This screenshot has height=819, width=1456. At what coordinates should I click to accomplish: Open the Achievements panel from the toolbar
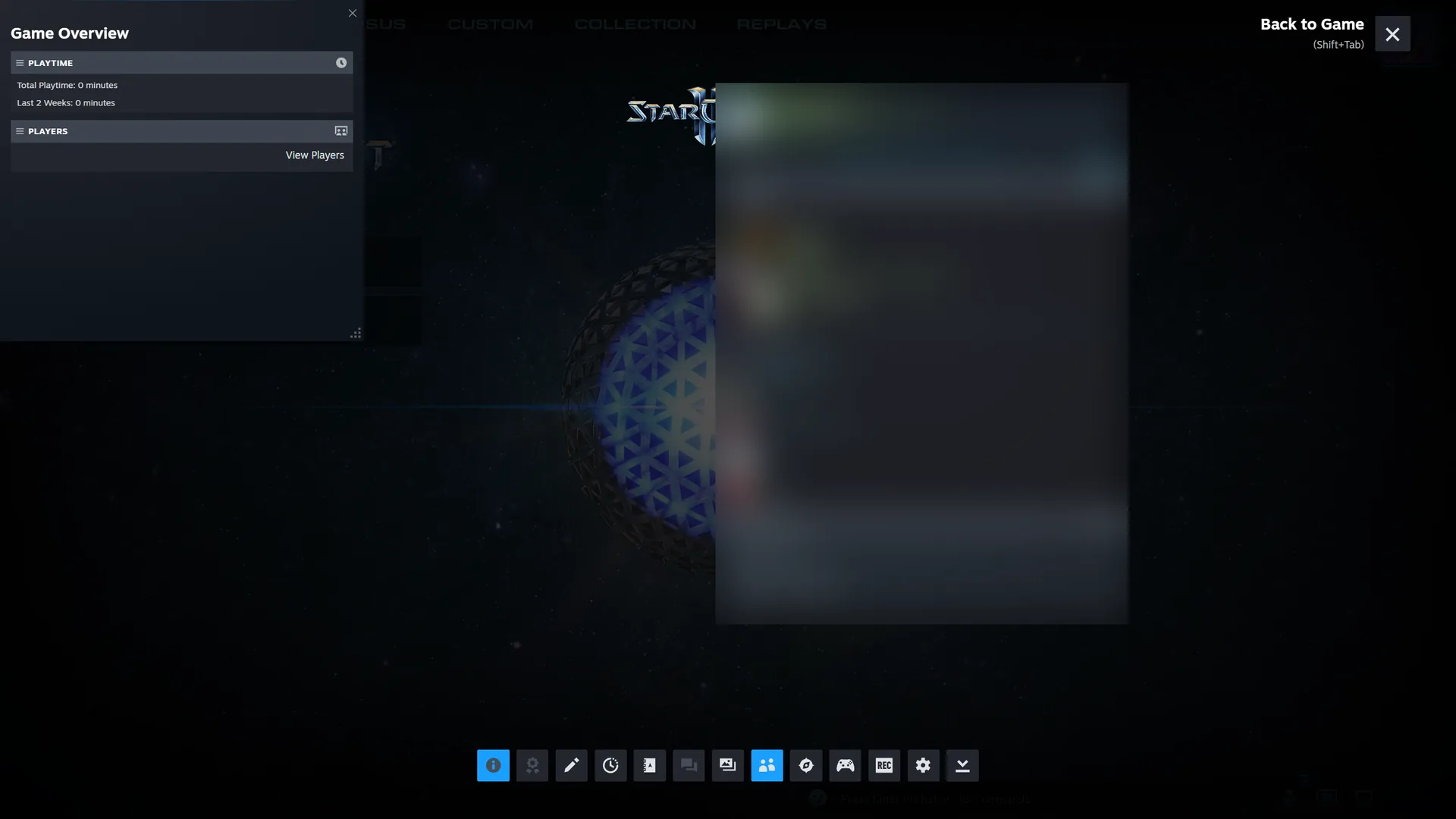point(532,765)
